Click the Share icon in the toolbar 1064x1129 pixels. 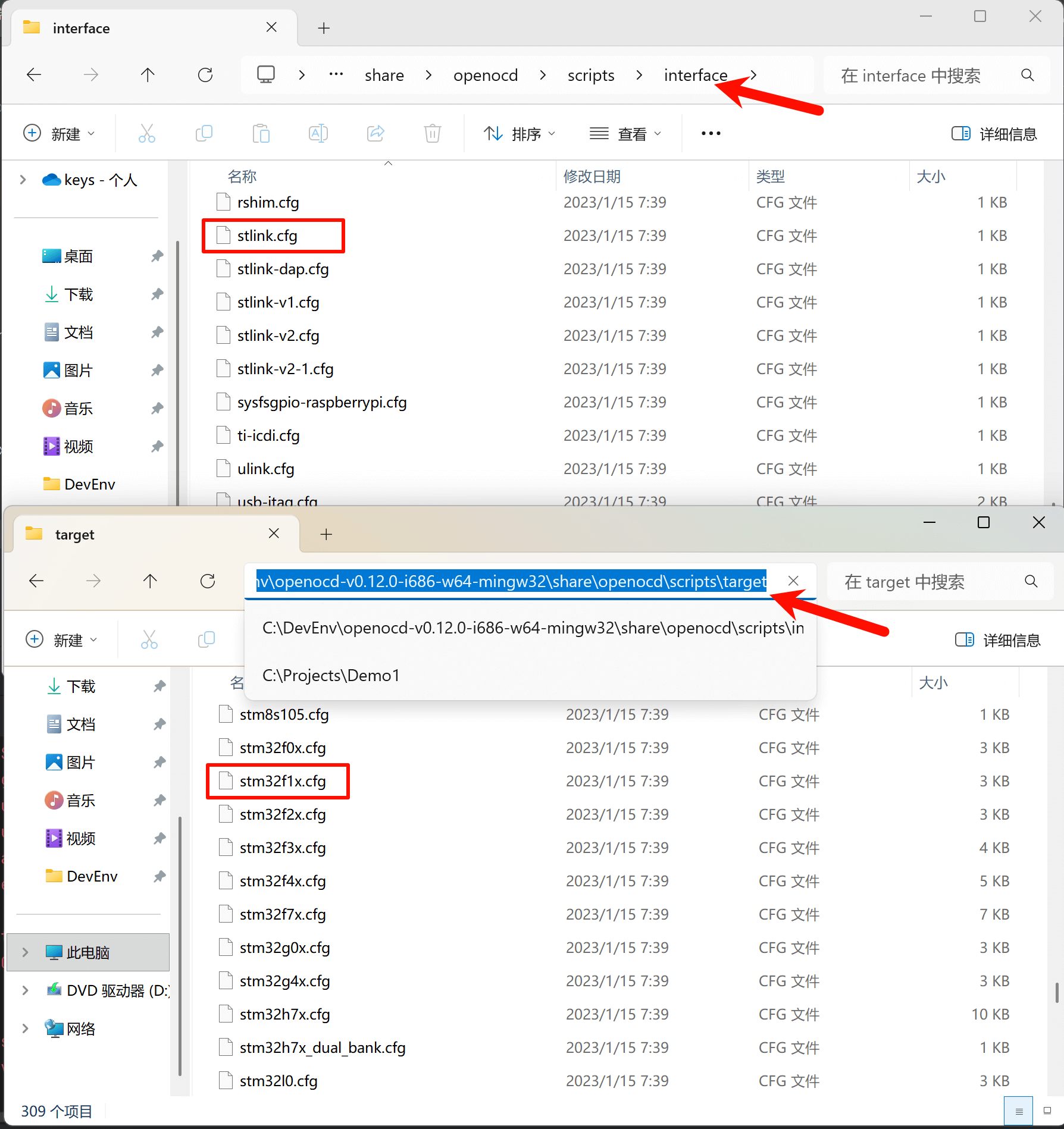tap(375, 133)
